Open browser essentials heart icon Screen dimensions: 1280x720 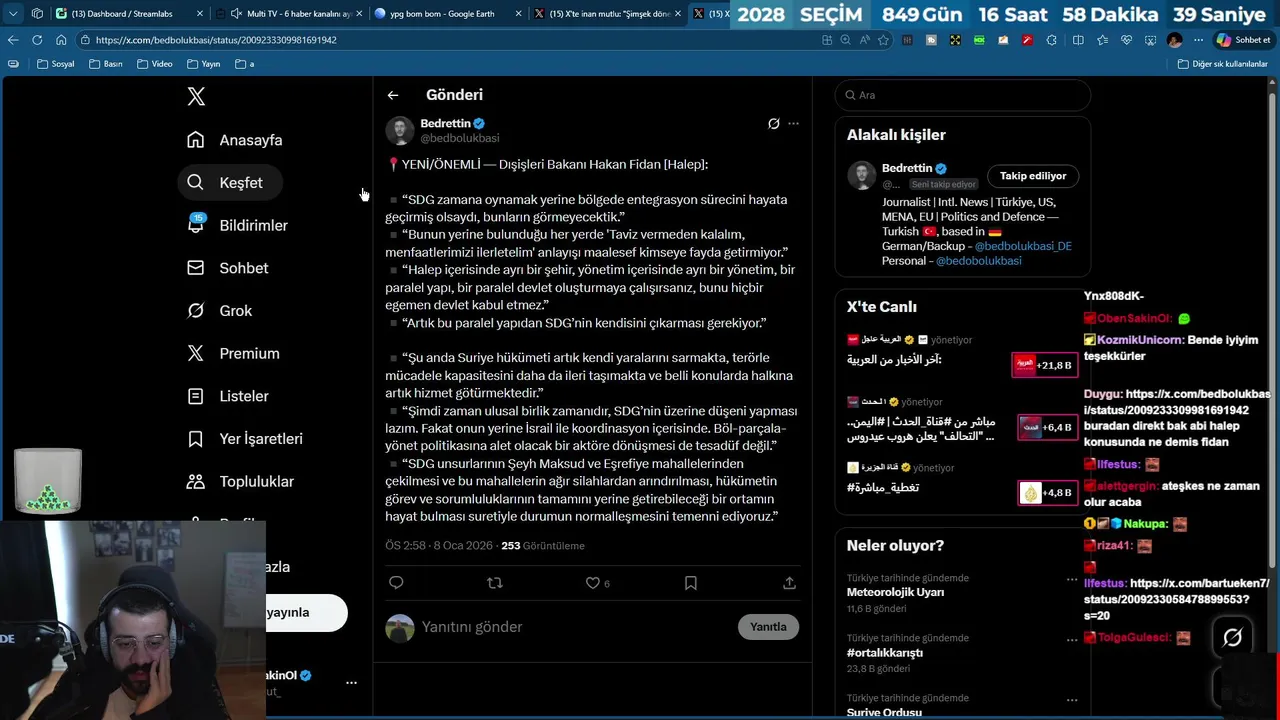tap(1126, 40)
